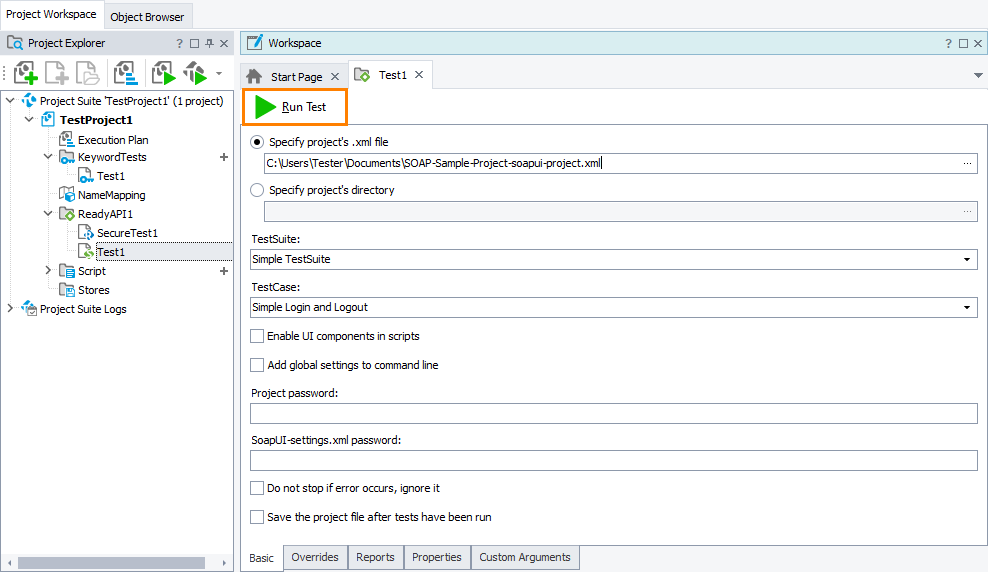The height and width of the screenshot is (572, 988).
Task: Click the Add Project toolbar icon
Action: point(25,73)
